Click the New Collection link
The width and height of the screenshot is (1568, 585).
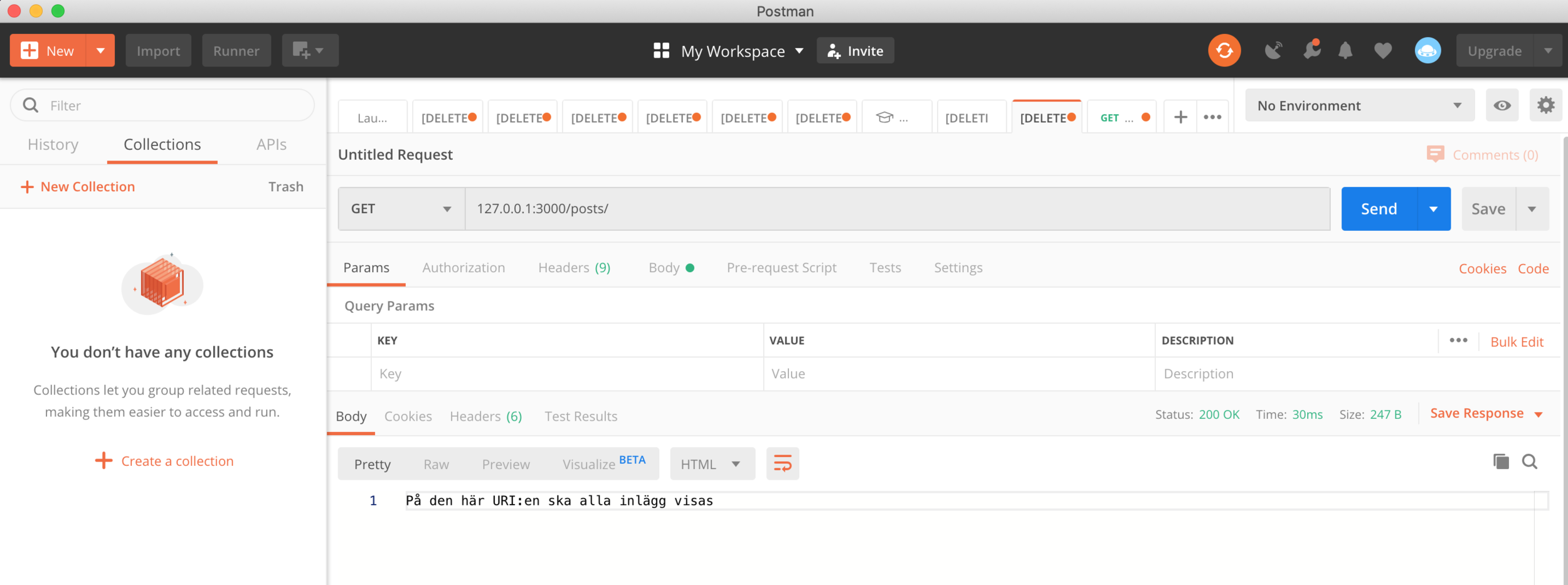[x=78, y=187]
